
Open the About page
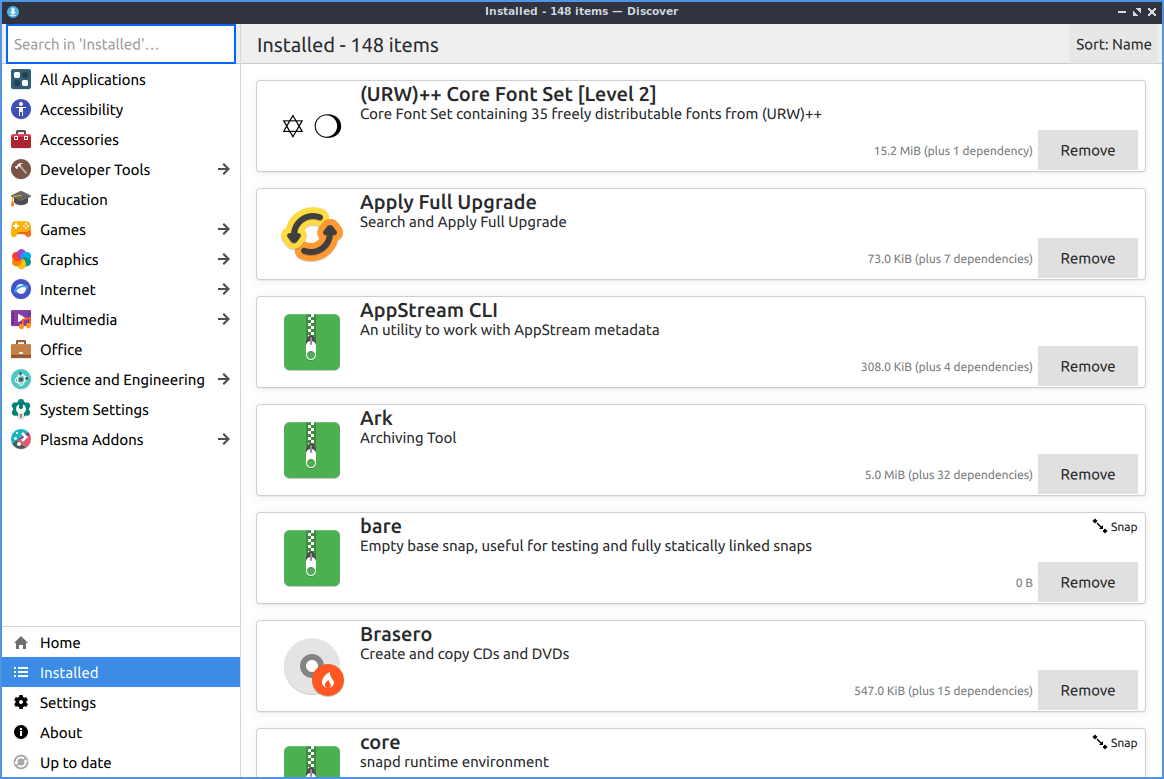click(61, 733)
